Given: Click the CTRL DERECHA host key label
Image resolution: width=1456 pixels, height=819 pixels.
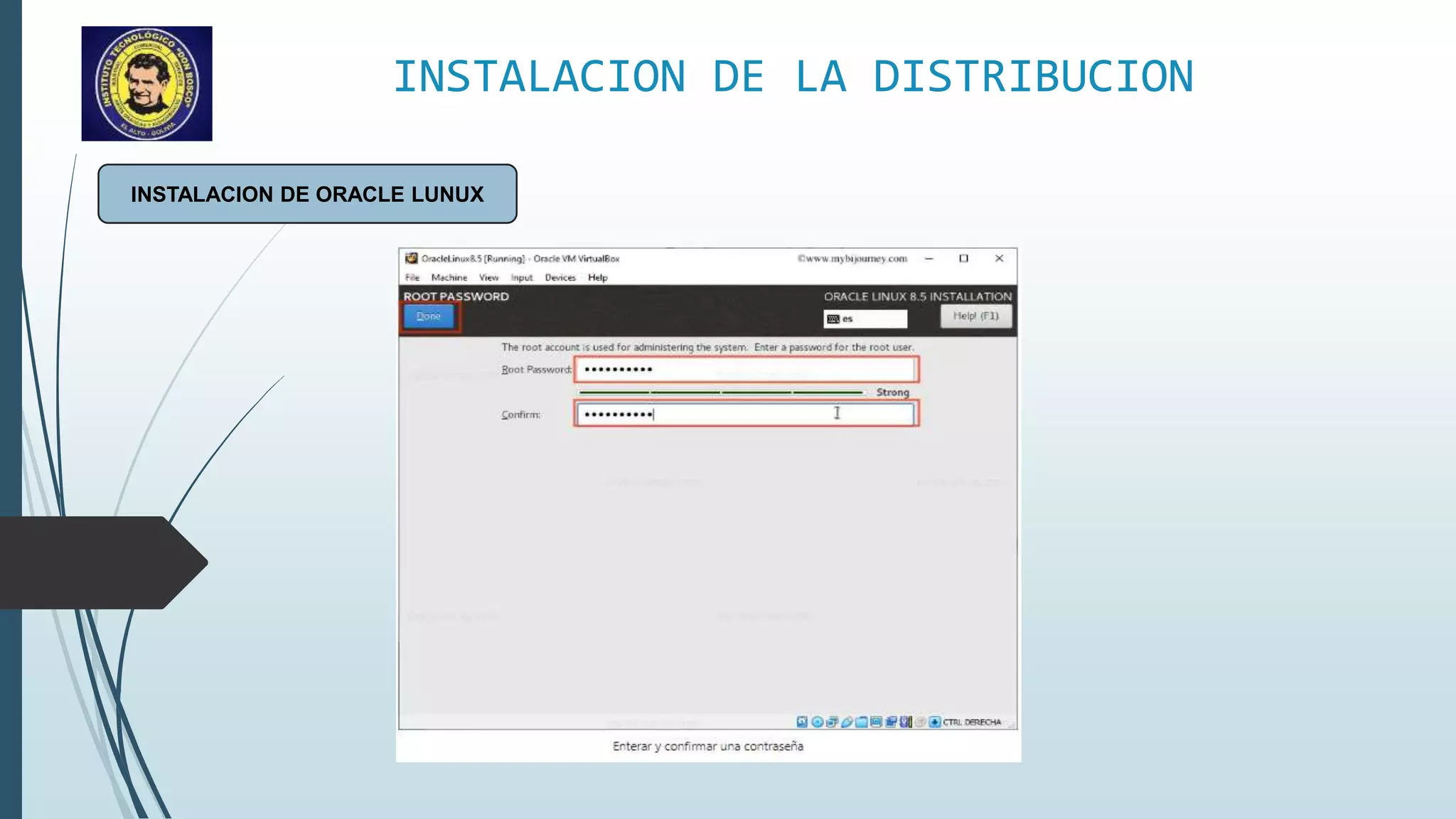Looking at the screenshot, I should 972,722.
